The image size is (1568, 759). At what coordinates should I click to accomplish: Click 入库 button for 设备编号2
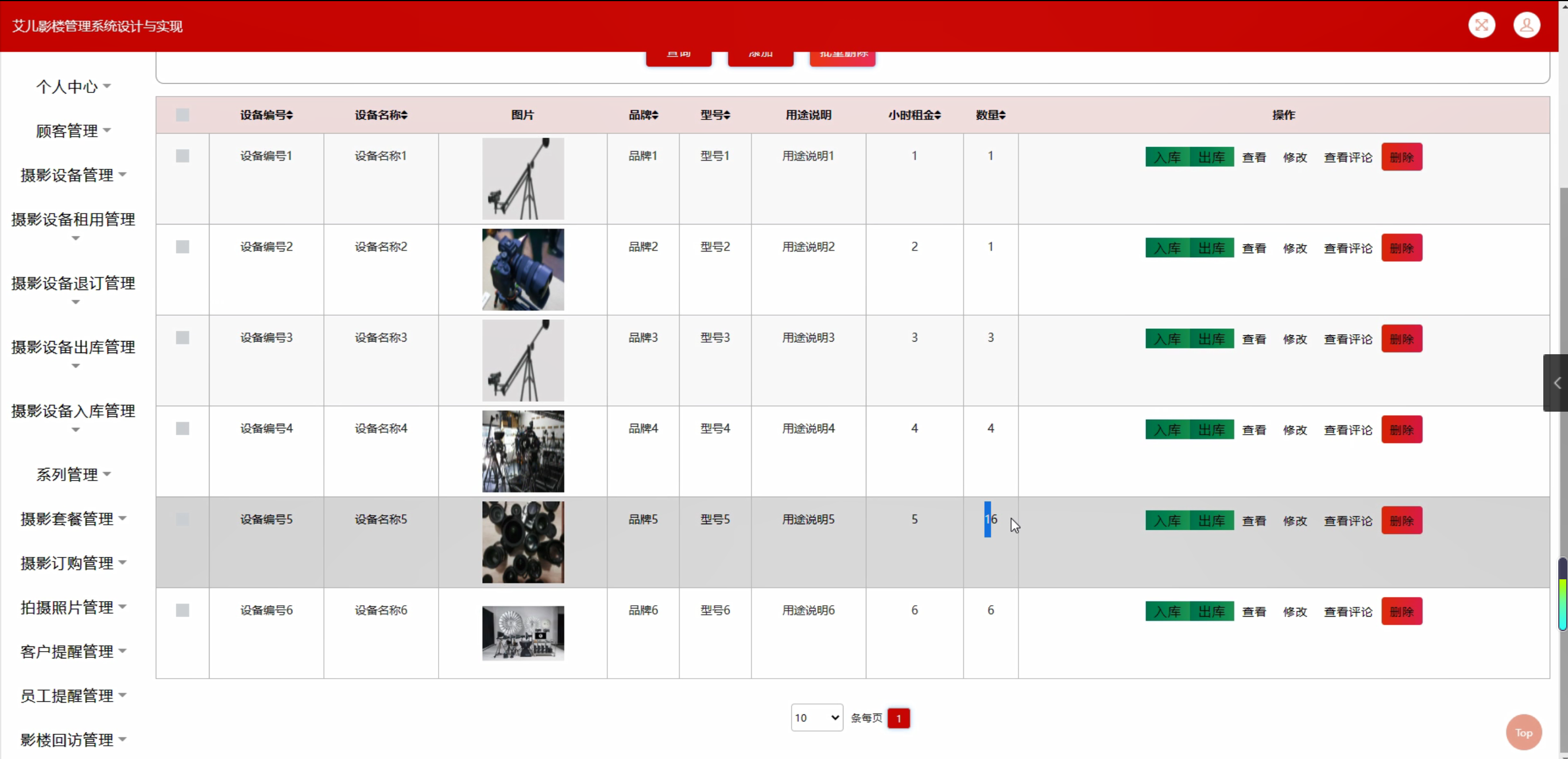pyautogui.click(x=1167, y=249)
